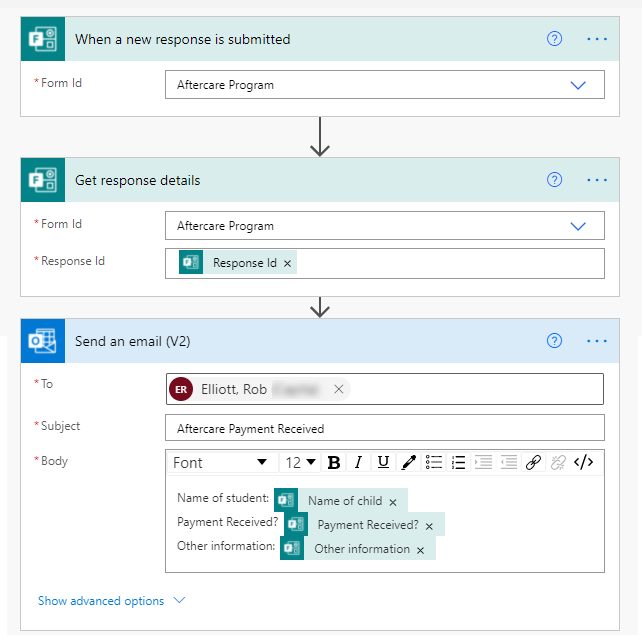Click the ER recipient avatar
642x635 pixels.
tap(181, 389)
